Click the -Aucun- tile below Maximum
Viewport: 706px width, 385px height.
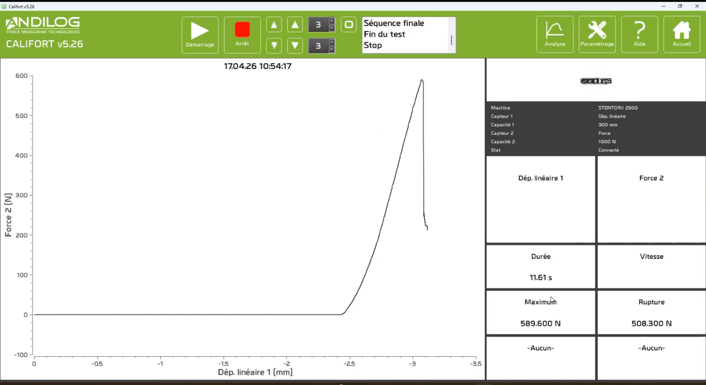click(x=541, y=358)
